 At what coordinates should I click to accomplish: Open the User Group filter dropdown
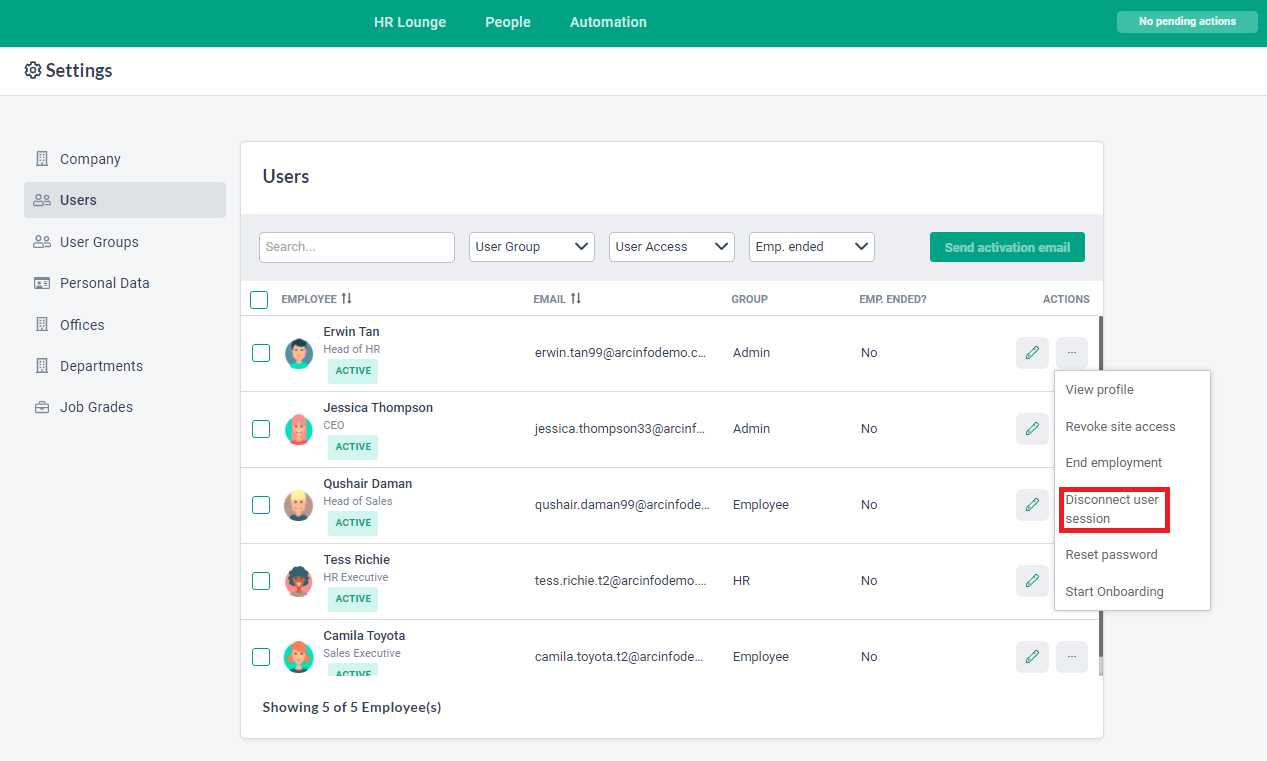(x=532, y=247)
